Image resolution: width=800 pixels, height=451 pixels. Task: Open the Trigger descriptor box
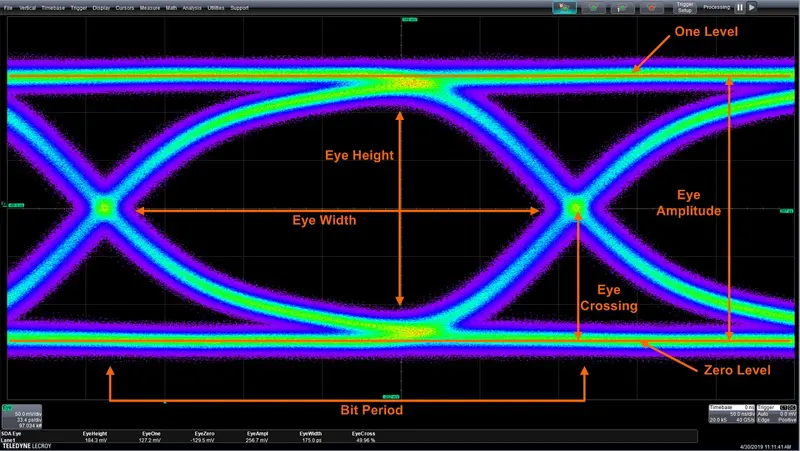(776, 414)
